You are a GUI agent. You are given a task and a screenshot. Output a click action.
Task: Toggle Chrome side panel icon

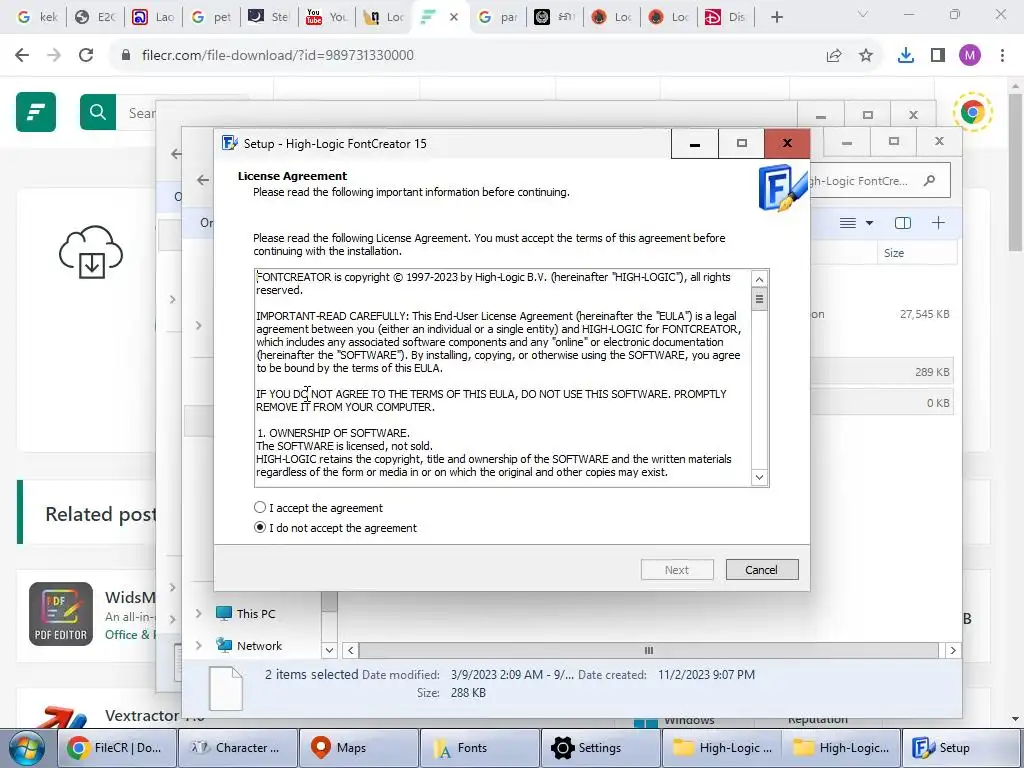point(938,56)
